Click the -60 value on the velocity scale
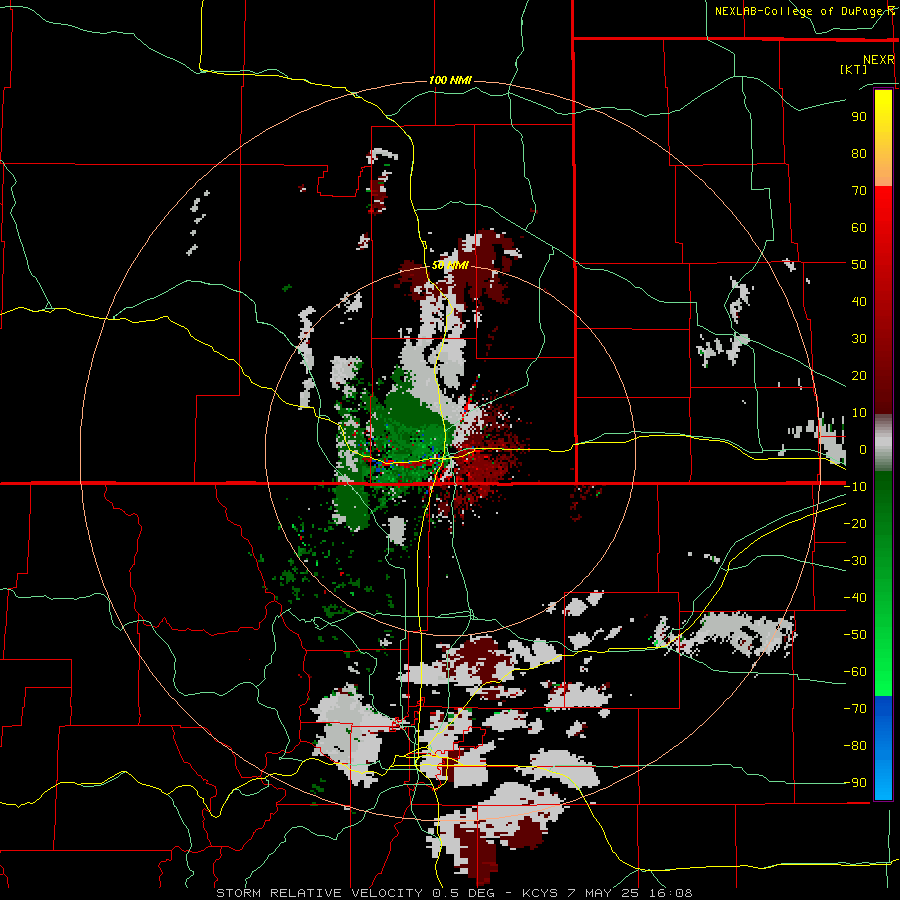Viewport: 900px width, 900px height. [x=855, y=672]
